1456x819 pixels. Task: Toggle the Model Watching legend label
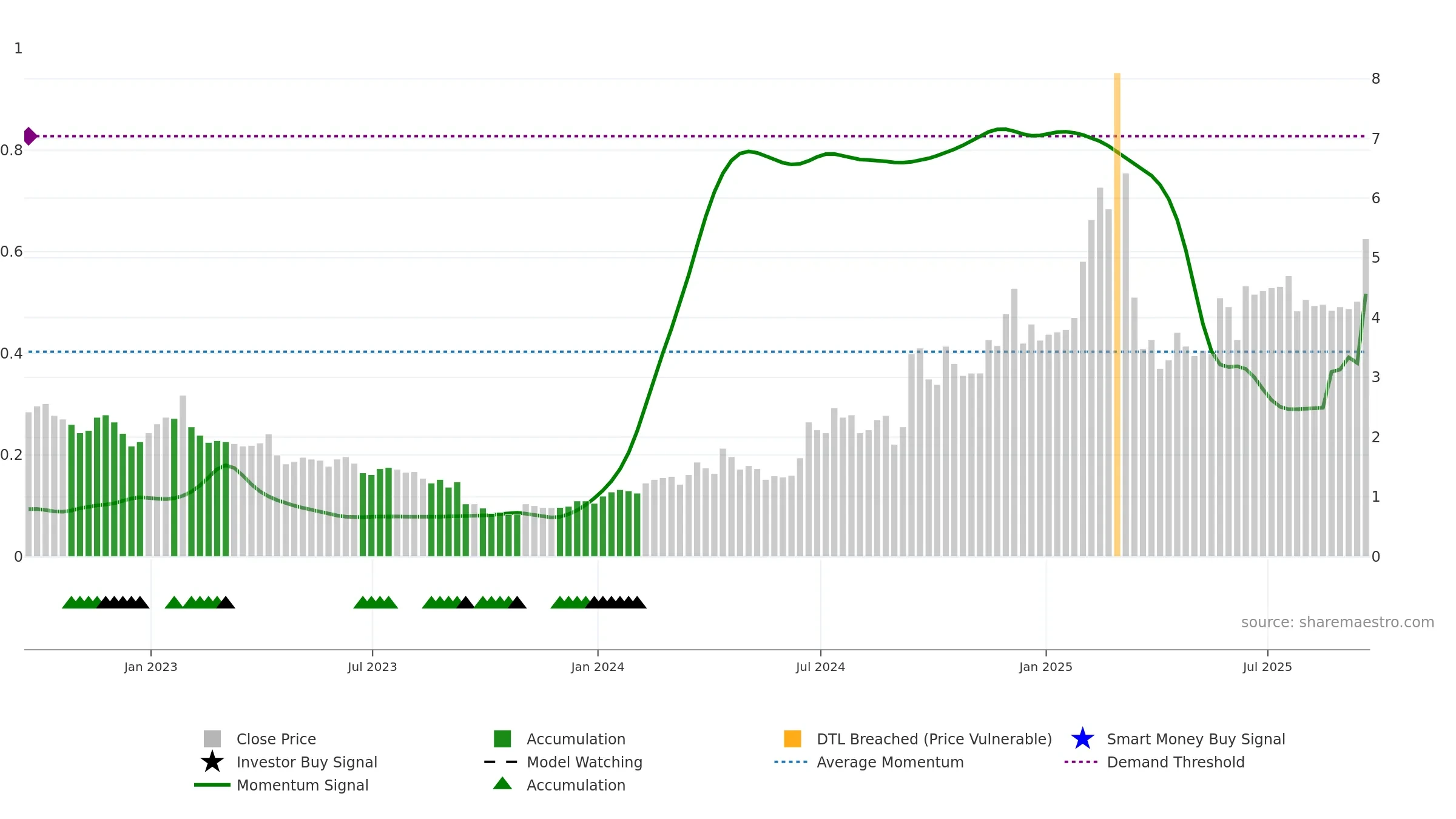click(x=585, y=762)
